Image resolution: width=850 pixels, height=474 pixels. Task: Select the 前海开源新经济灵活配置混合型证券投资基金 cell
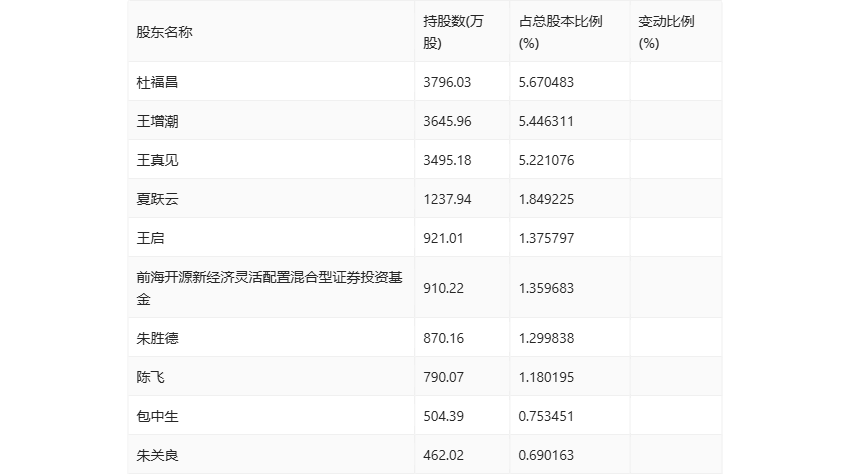point(269,288)
